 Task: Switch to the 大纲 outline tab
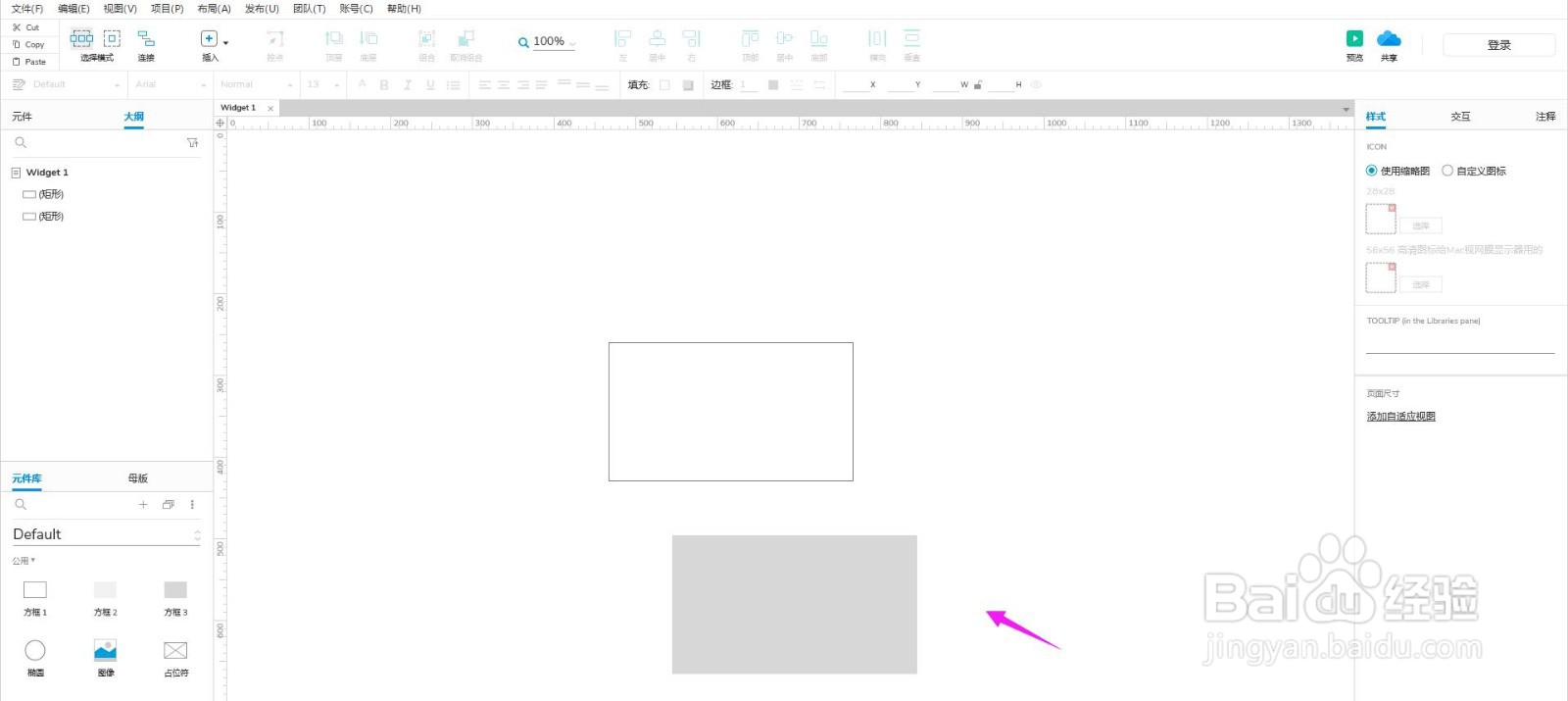click(x=134, y=117)
